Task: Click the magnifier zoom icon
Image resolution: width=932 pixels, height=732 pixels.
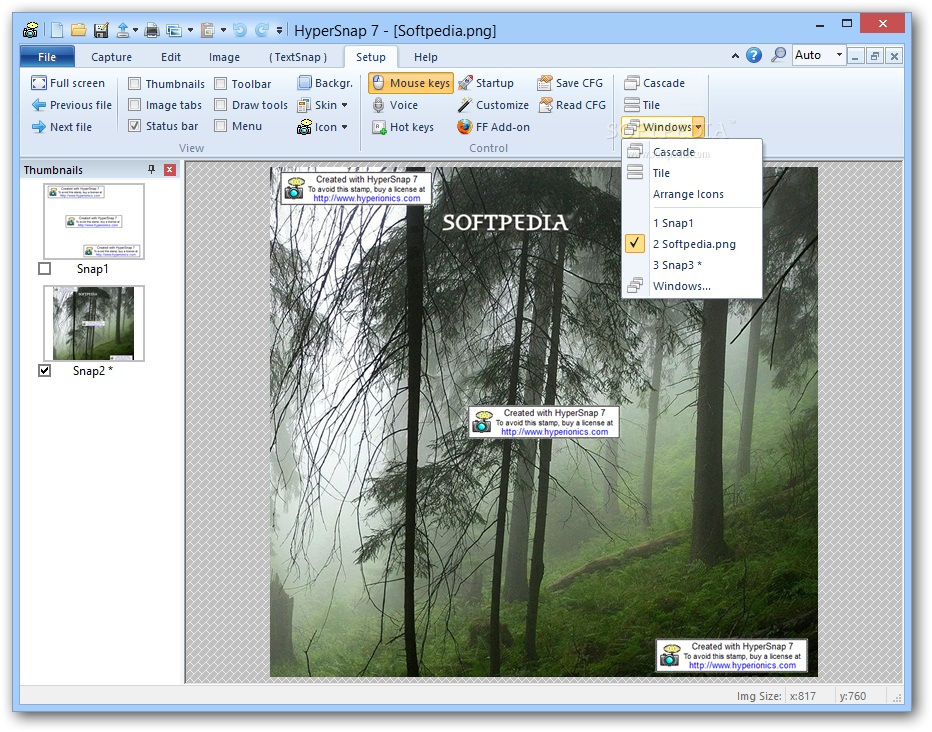Action: pos(778,55)
